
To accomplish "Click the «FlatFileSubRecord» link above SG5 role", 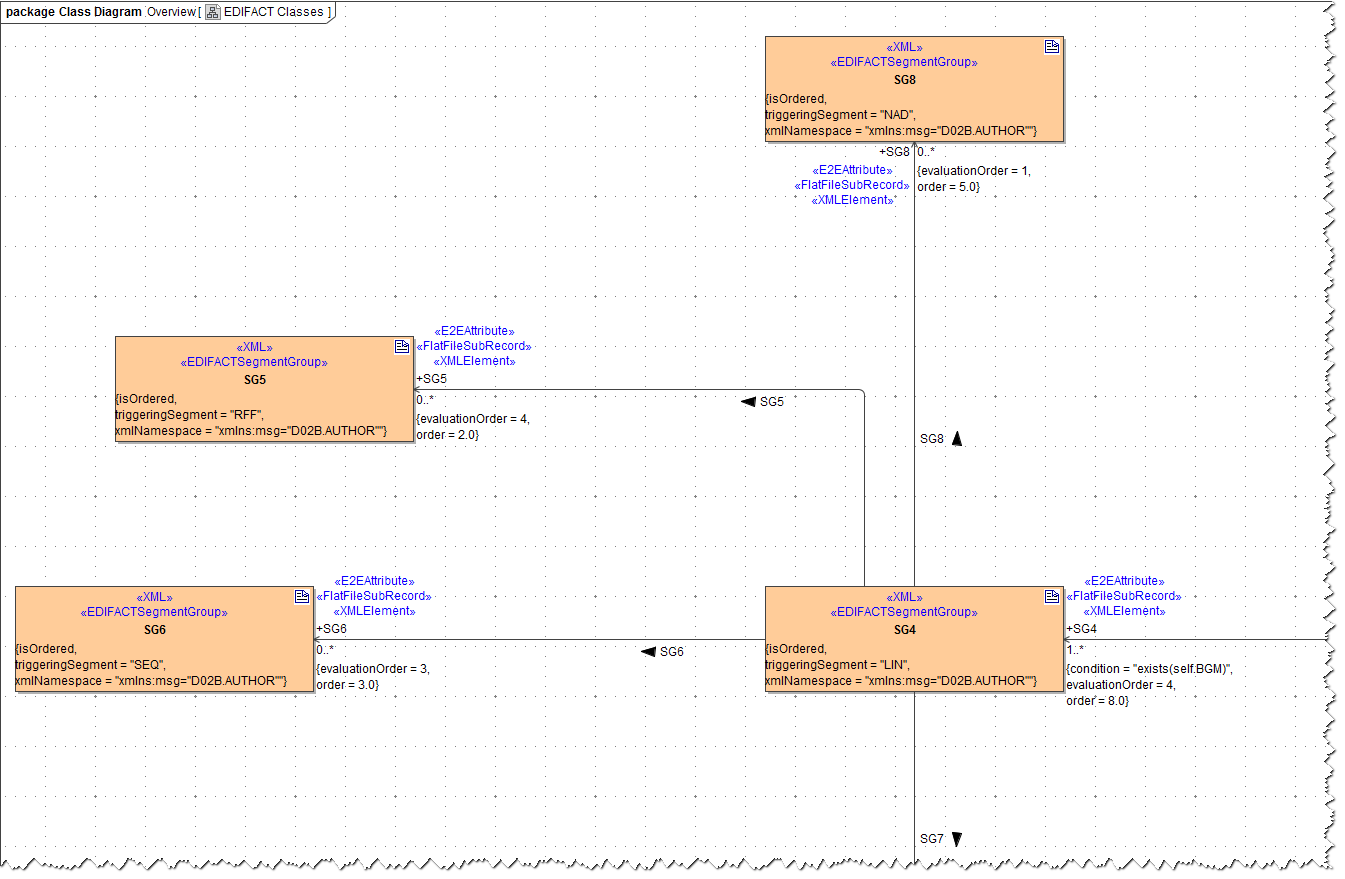I will pyautogui.click(x=474, y=345).
